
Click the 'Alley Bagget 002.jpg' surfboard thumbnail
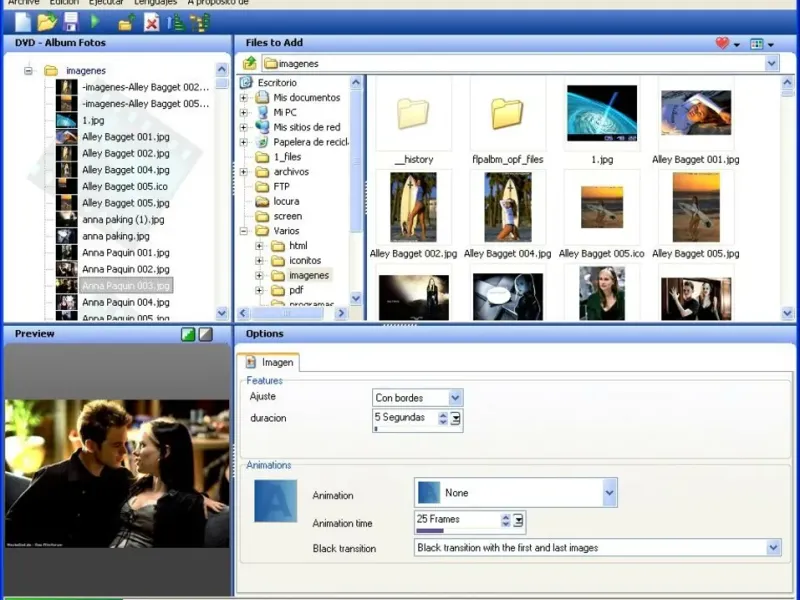click(x=413, y=208)
